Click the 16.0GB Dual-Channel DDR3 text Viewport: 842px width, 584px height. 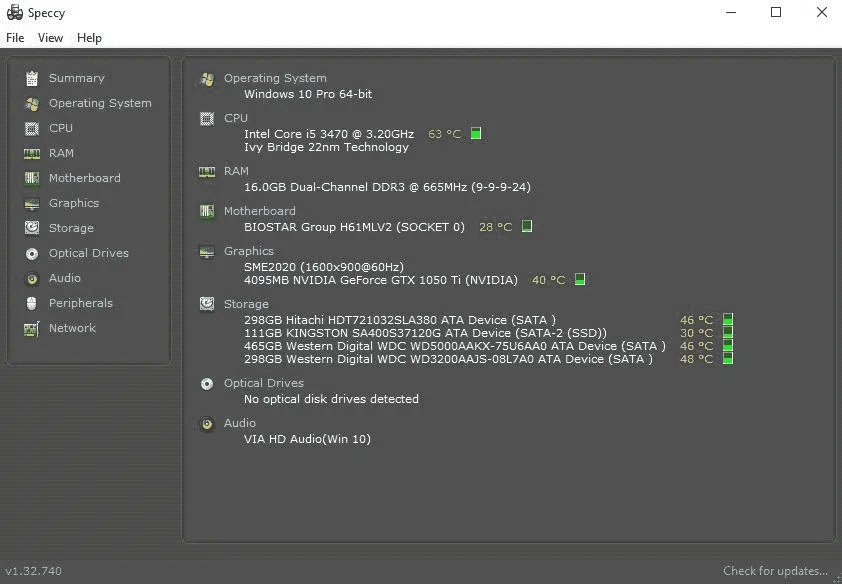pos(387,187)
